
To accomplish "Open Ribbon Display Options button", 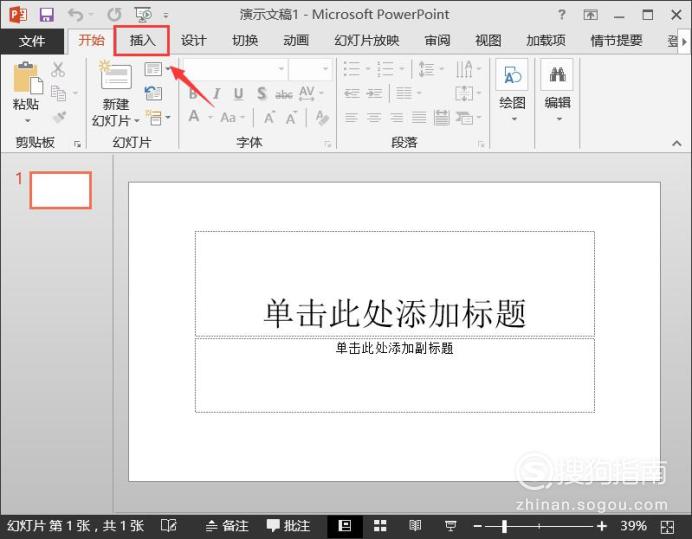I will [590, 15].
